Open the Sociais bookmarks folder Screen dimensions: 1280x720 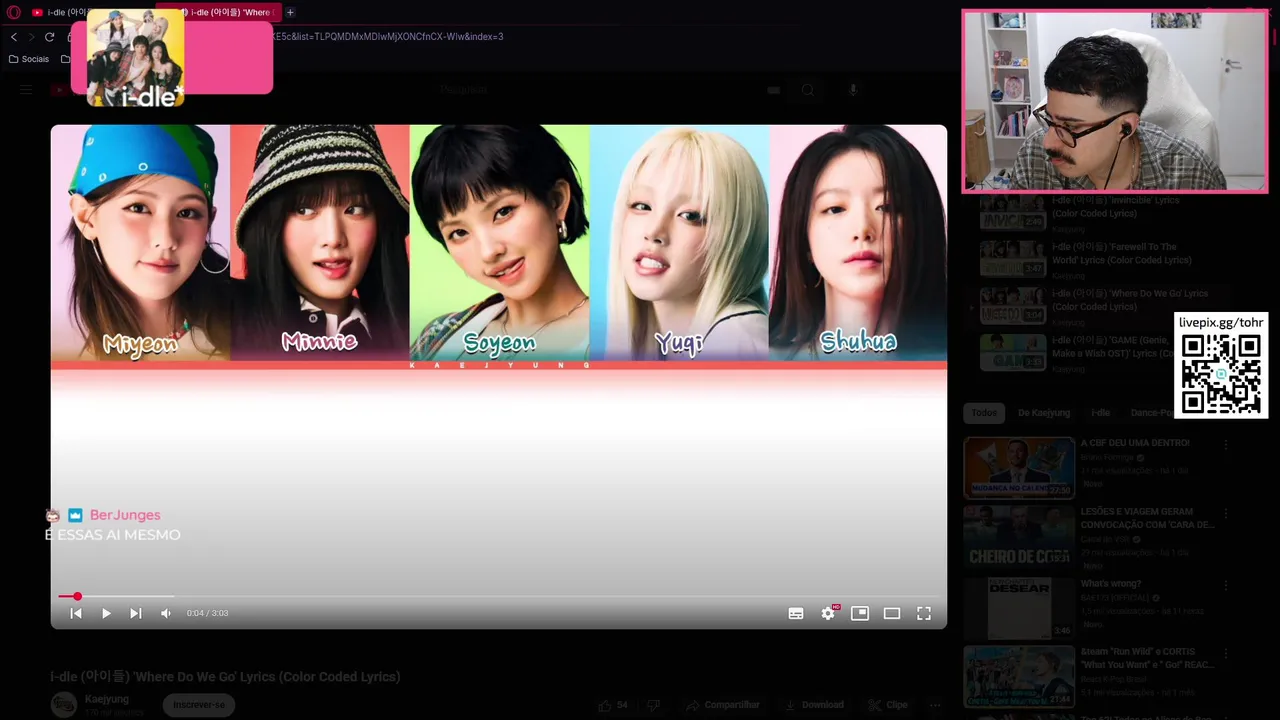29,59
